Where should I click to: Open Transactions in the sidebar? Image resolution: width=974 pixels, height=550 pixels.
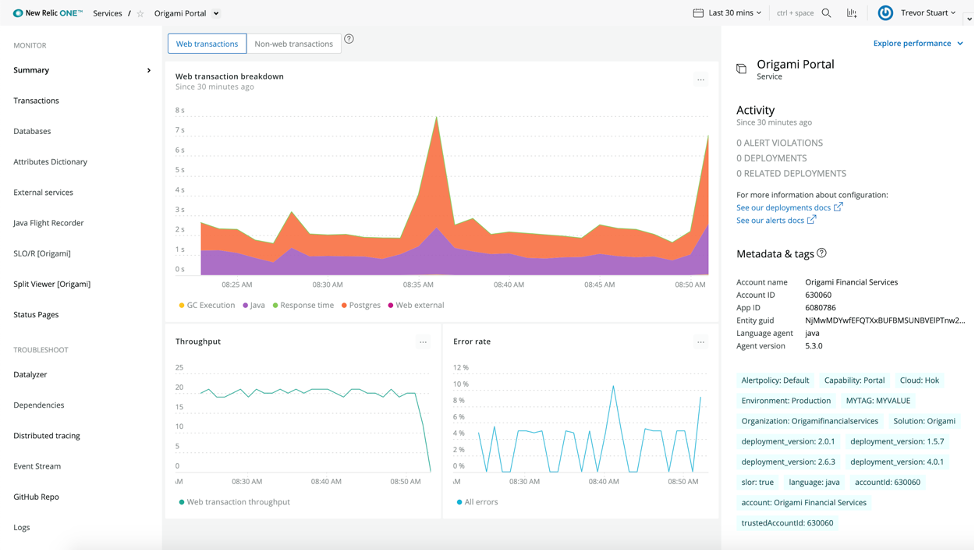click(x=36, y=101)
